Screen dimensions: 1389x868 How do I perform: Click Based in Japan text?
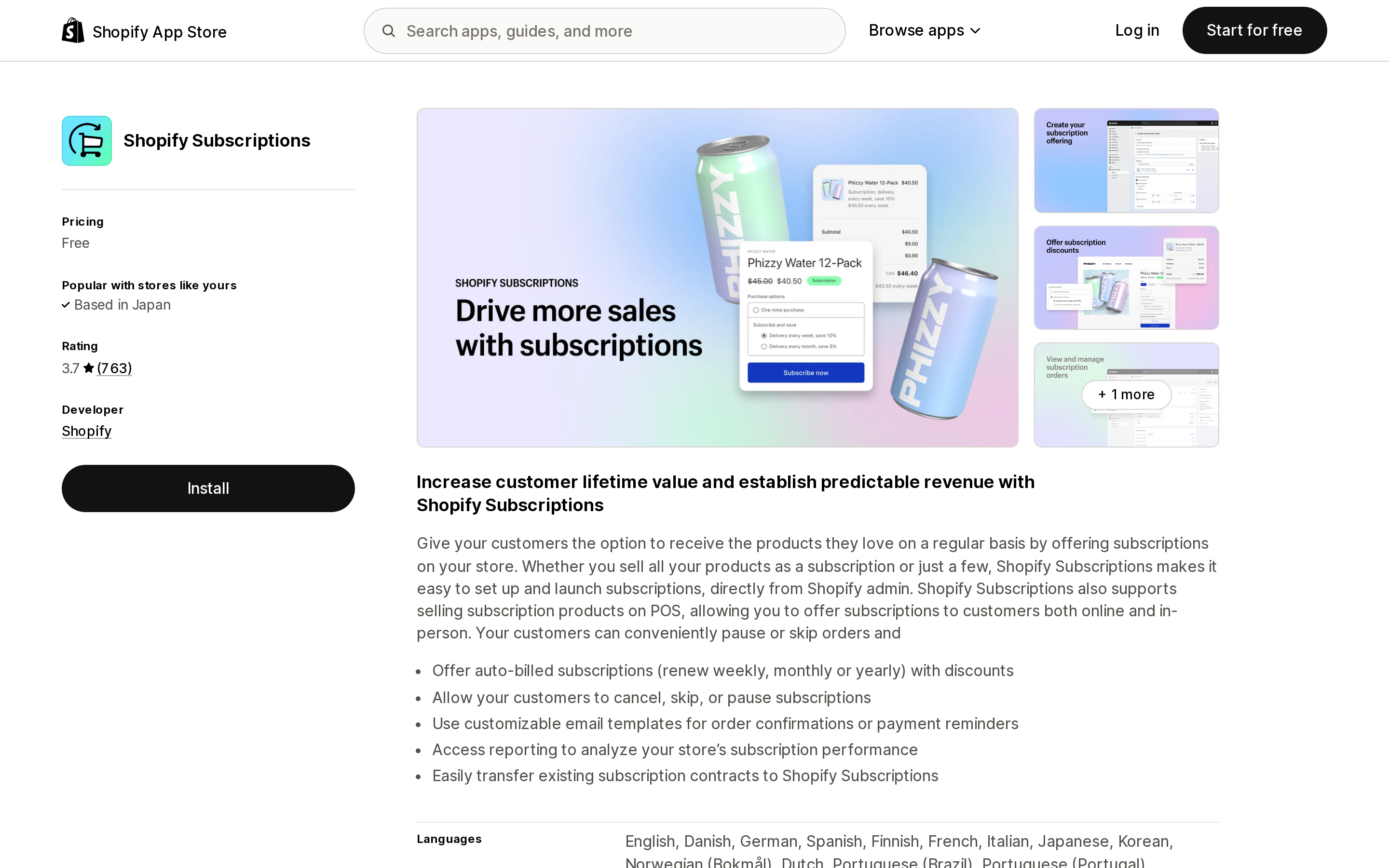pyautogui.click(x=122, y=305)
